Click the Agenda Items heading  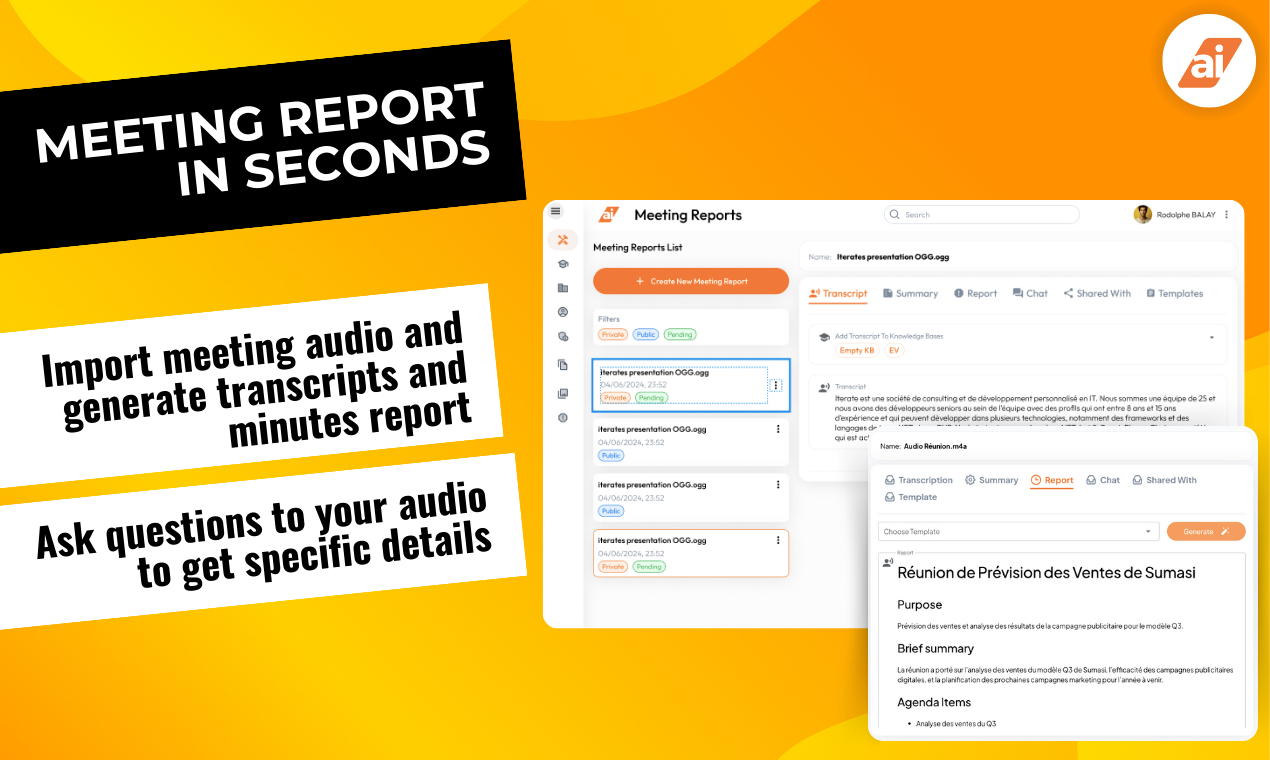click(x=932, y=702)
